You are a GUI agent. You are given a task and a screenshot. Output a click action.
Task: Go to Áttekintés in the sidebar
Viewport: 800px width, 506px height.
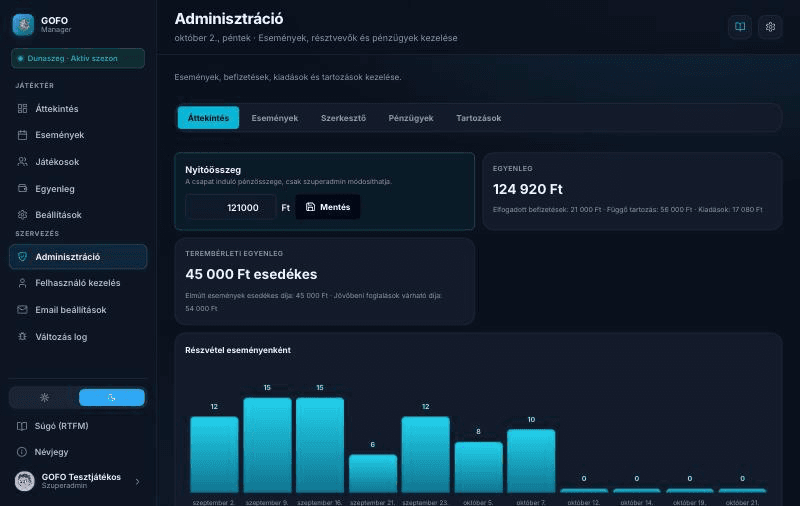click(x=78, y=109)
